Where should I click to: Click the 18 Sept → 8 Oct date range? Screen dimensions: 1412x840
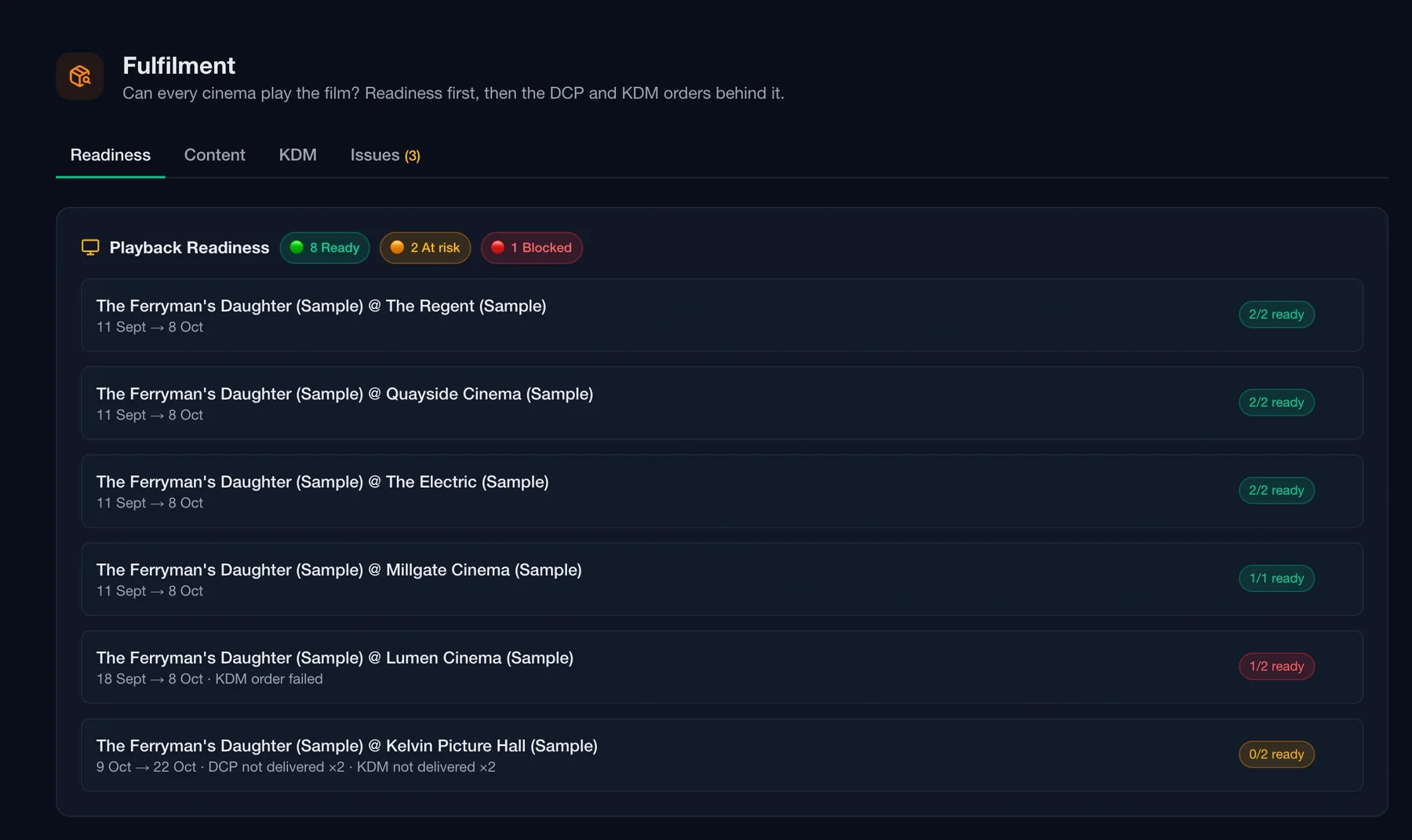(150, 679)
